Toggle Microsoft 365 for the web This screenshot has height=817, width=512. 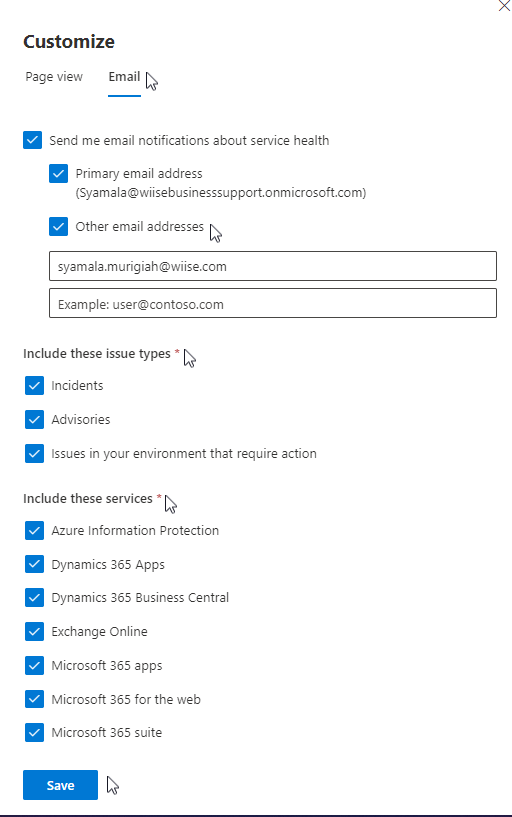click(x=34, y=699)
